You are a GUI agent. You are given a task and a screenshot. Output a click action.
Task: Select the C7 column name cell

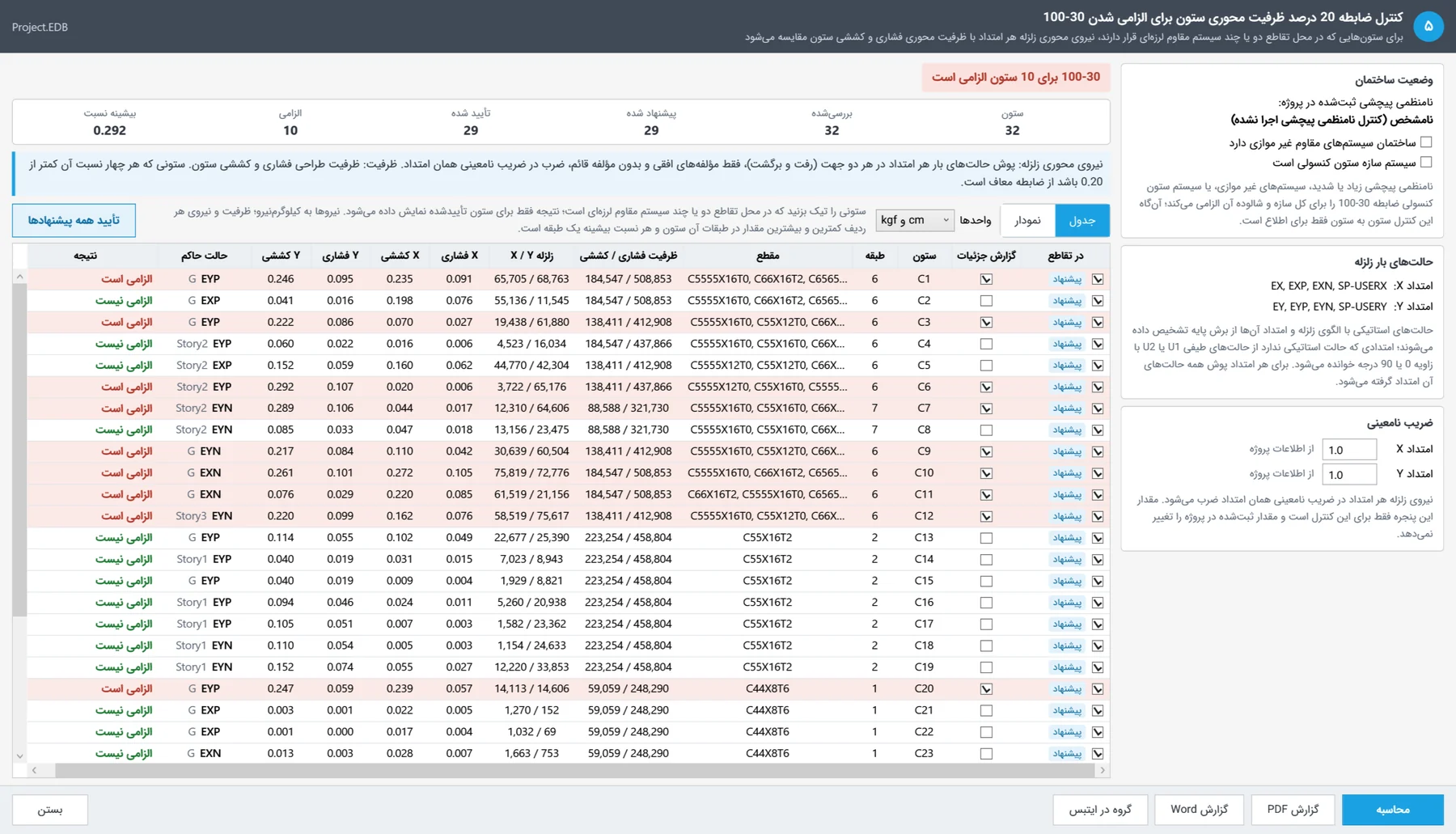coord(924,409)
